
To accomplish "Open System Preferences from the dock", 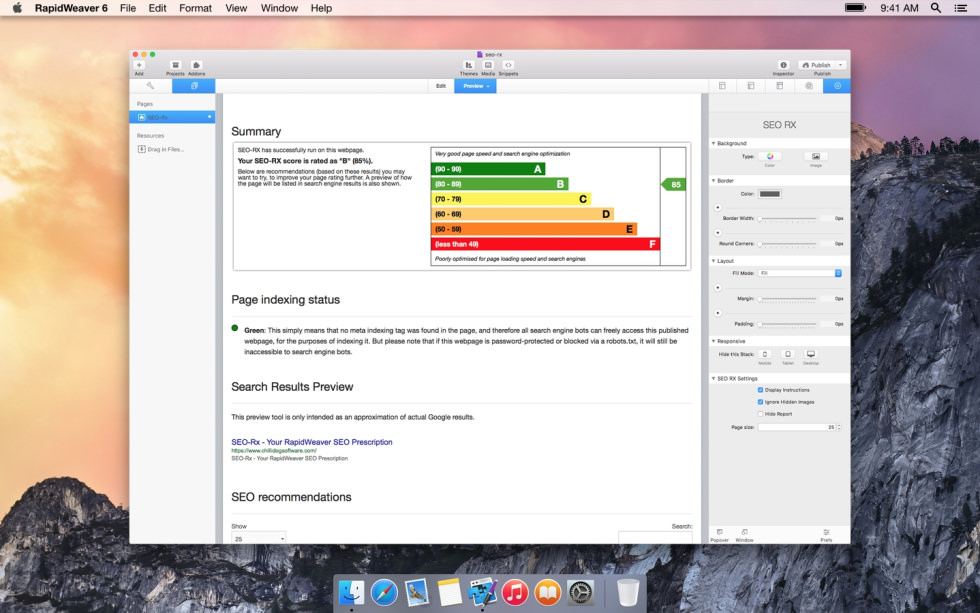I will click(x=580, y=592).
